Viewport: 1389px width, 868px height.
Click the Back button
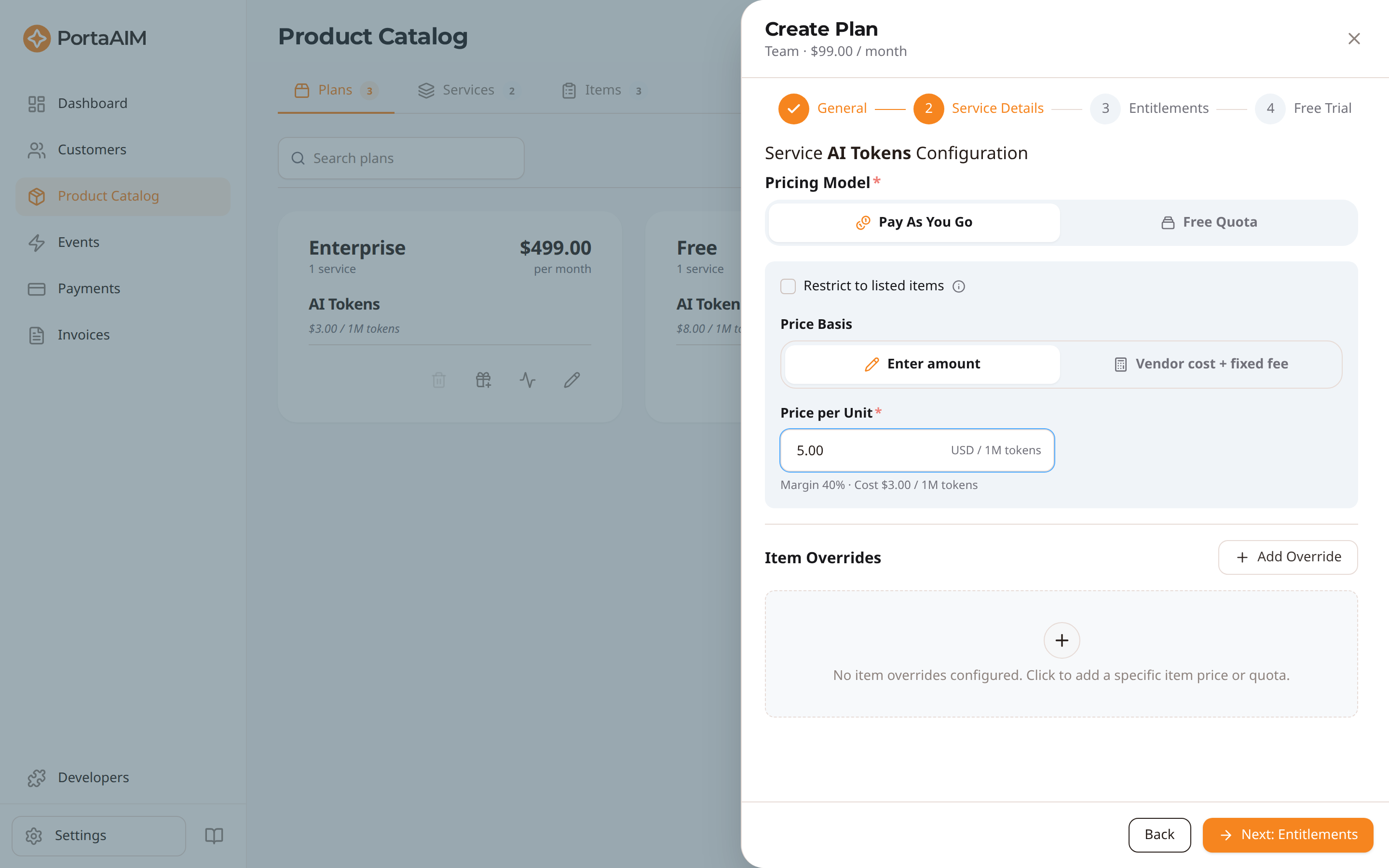click(x=1159, y=835)
